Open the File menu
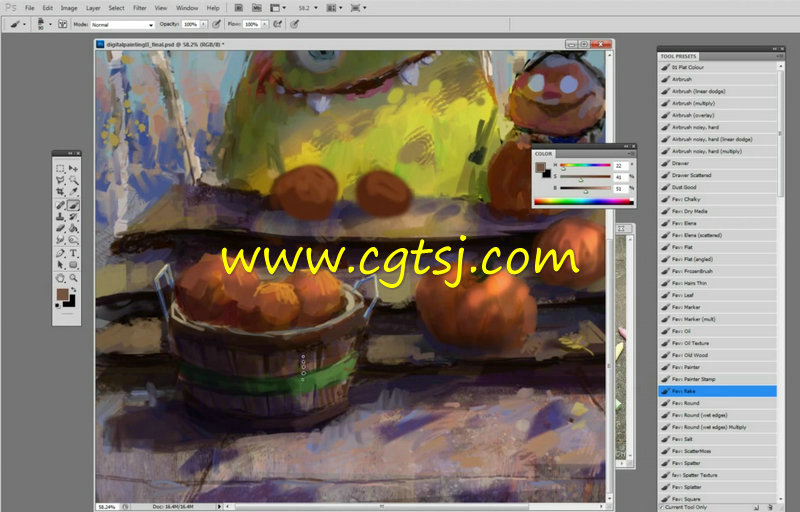The image size is (800, 512). [30, 8]
